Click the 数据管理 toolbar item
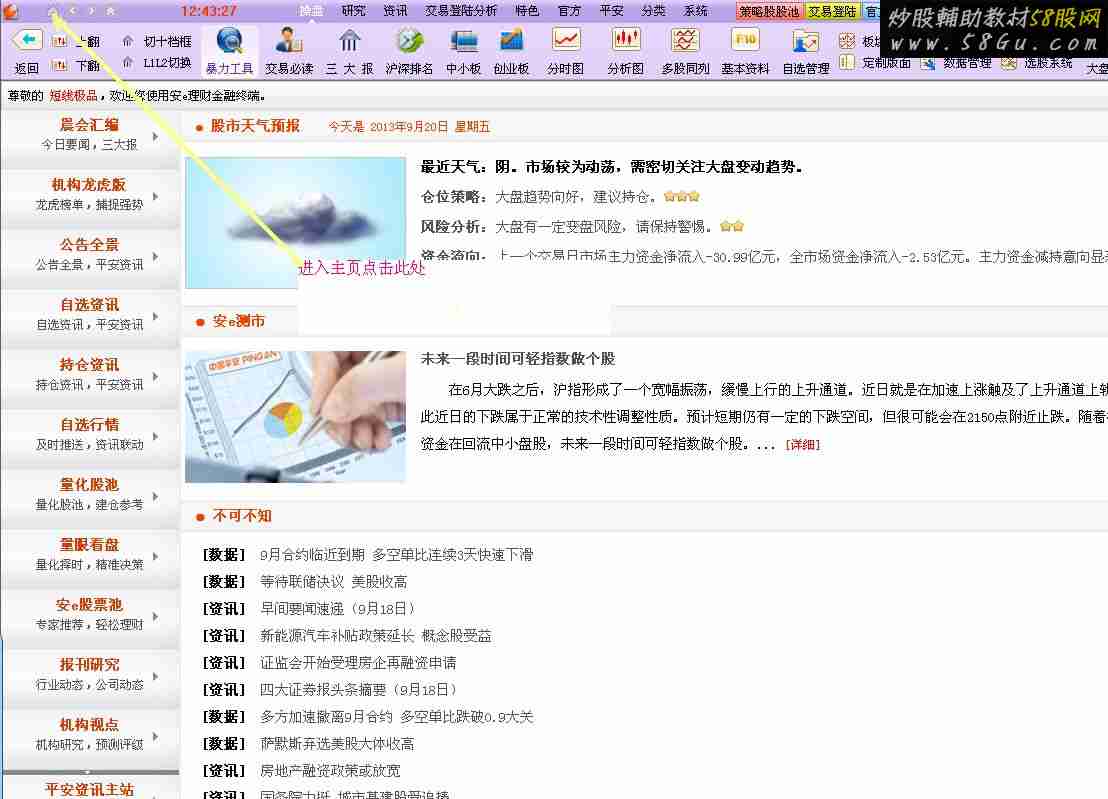 [956, 63]
